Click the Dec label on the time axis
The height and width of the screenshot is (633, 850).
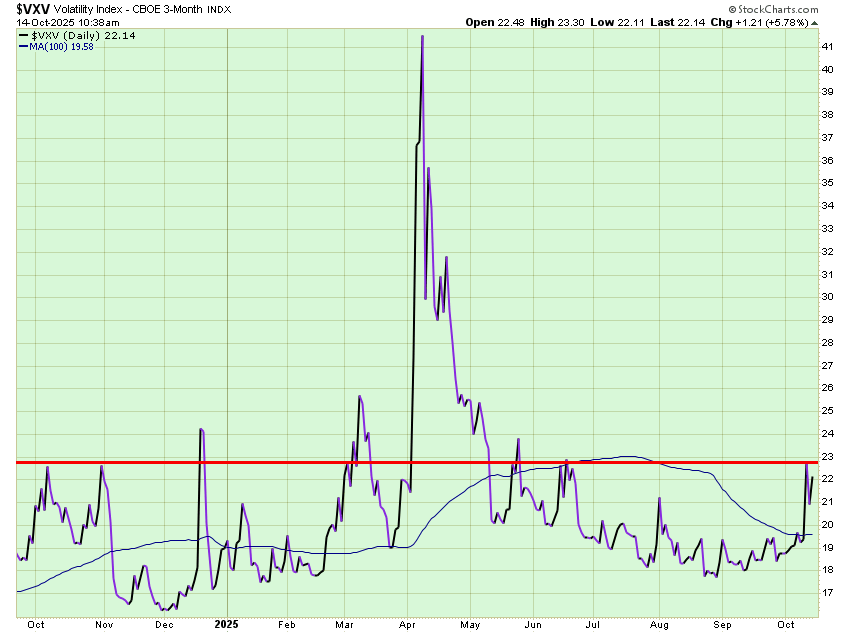coord(164,625)
